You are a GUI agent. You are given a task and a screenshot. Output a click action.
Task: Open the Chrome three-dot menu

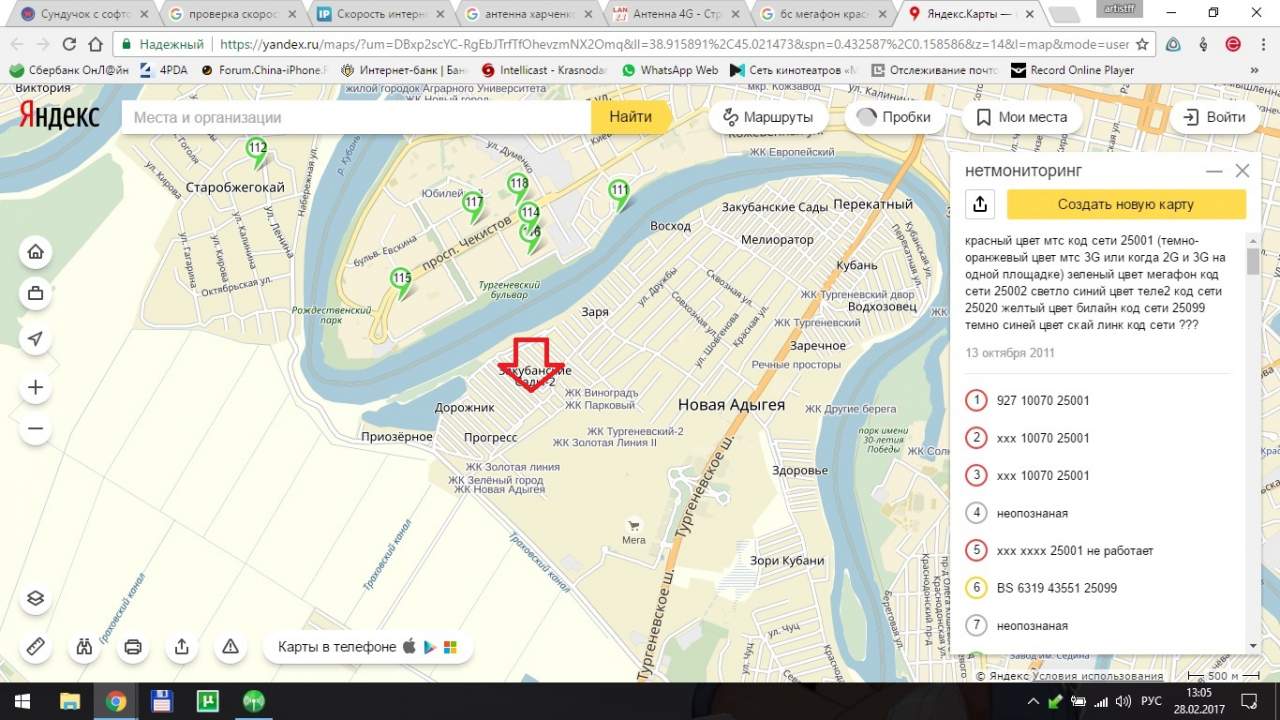point(1262,44)
